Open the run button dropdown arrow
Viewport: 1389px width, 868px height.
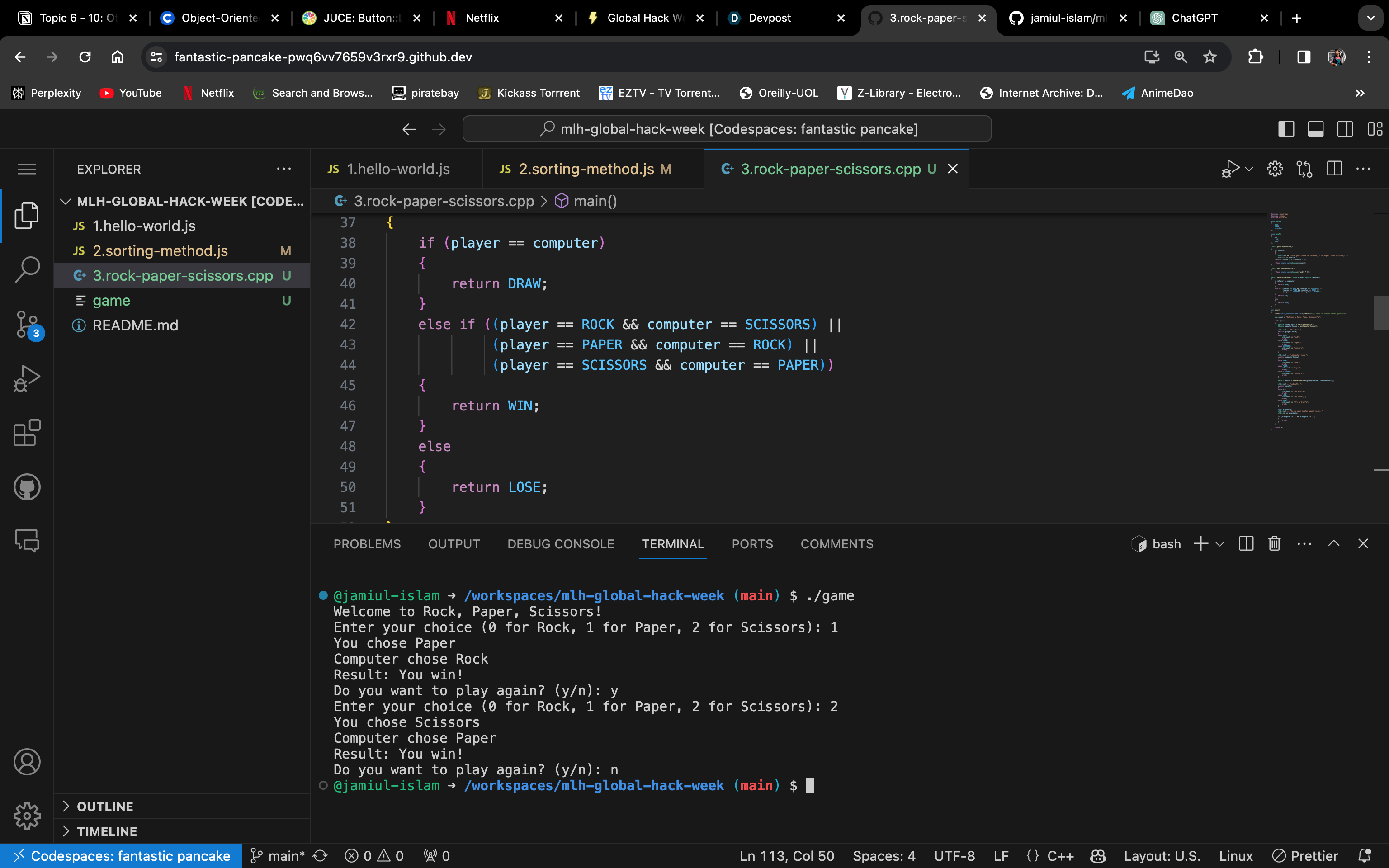click(1249, 169)
